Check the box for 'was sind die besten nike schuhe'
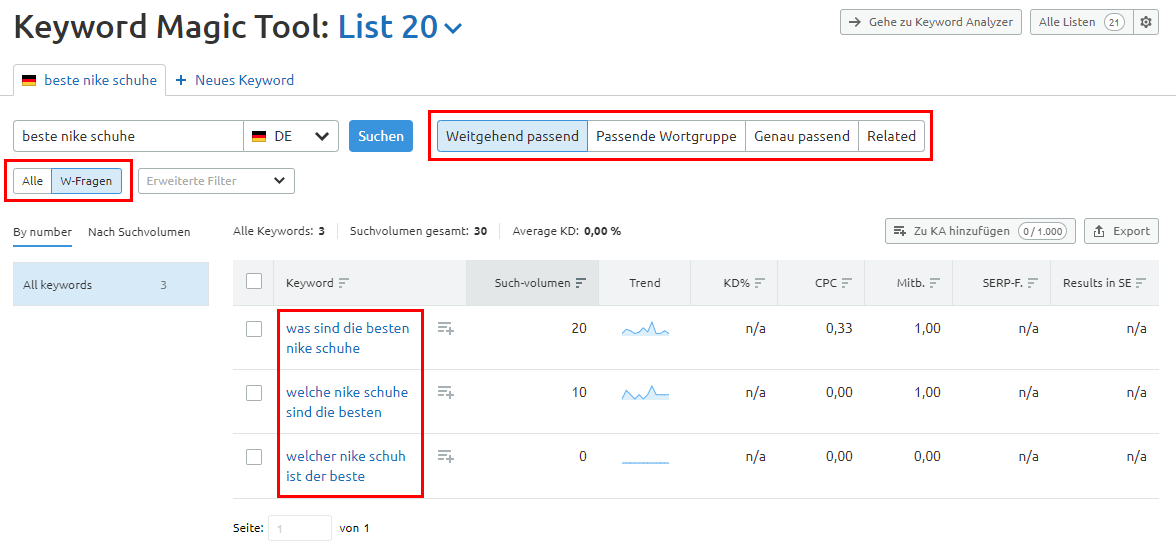The width and height of the screenshot is (1176, 548). (254, 328)
